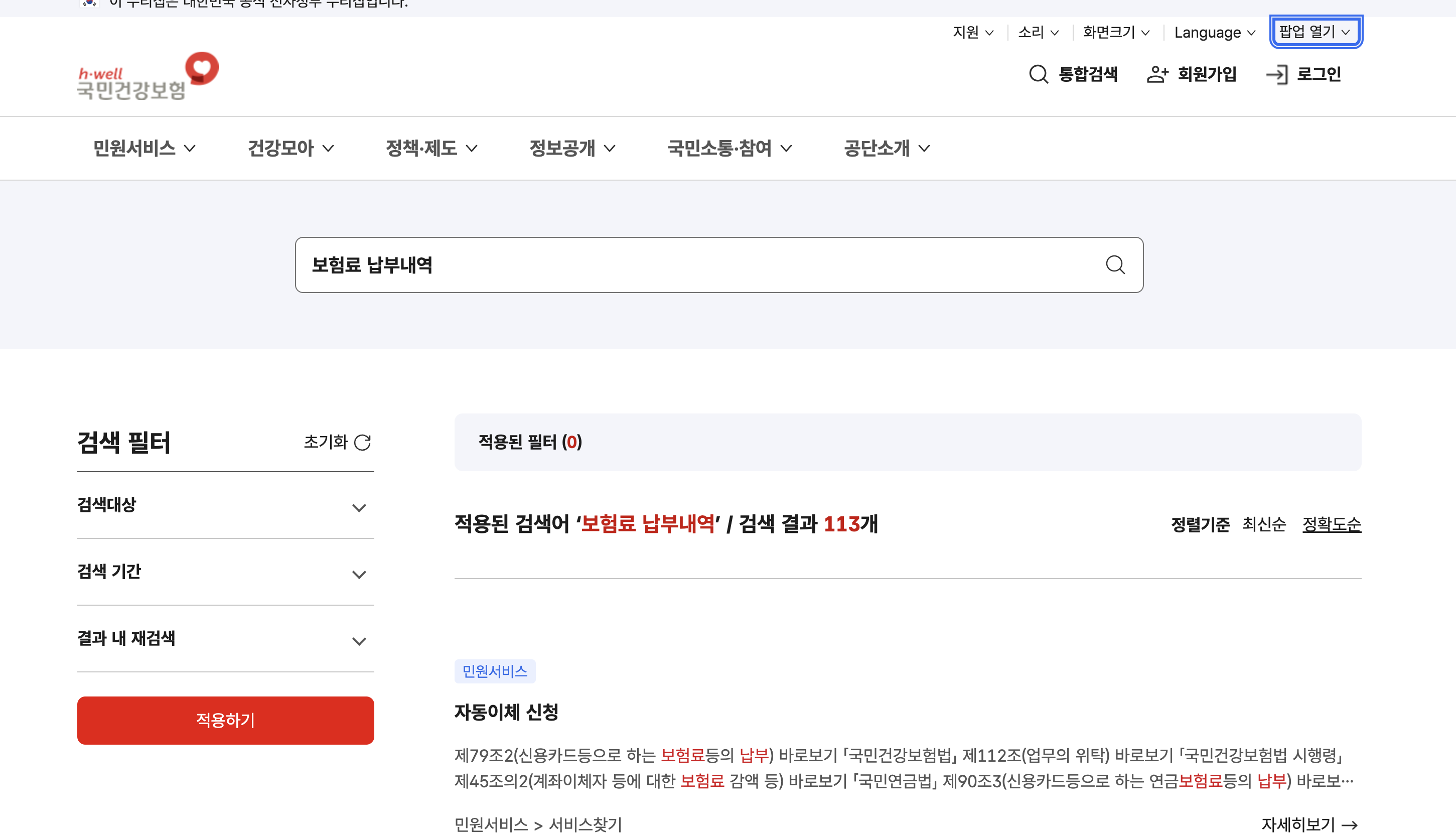Click the 회원가입 person-plus icon
The width and height of the screenshot is (1456, 840).
tap(1157, 74)
